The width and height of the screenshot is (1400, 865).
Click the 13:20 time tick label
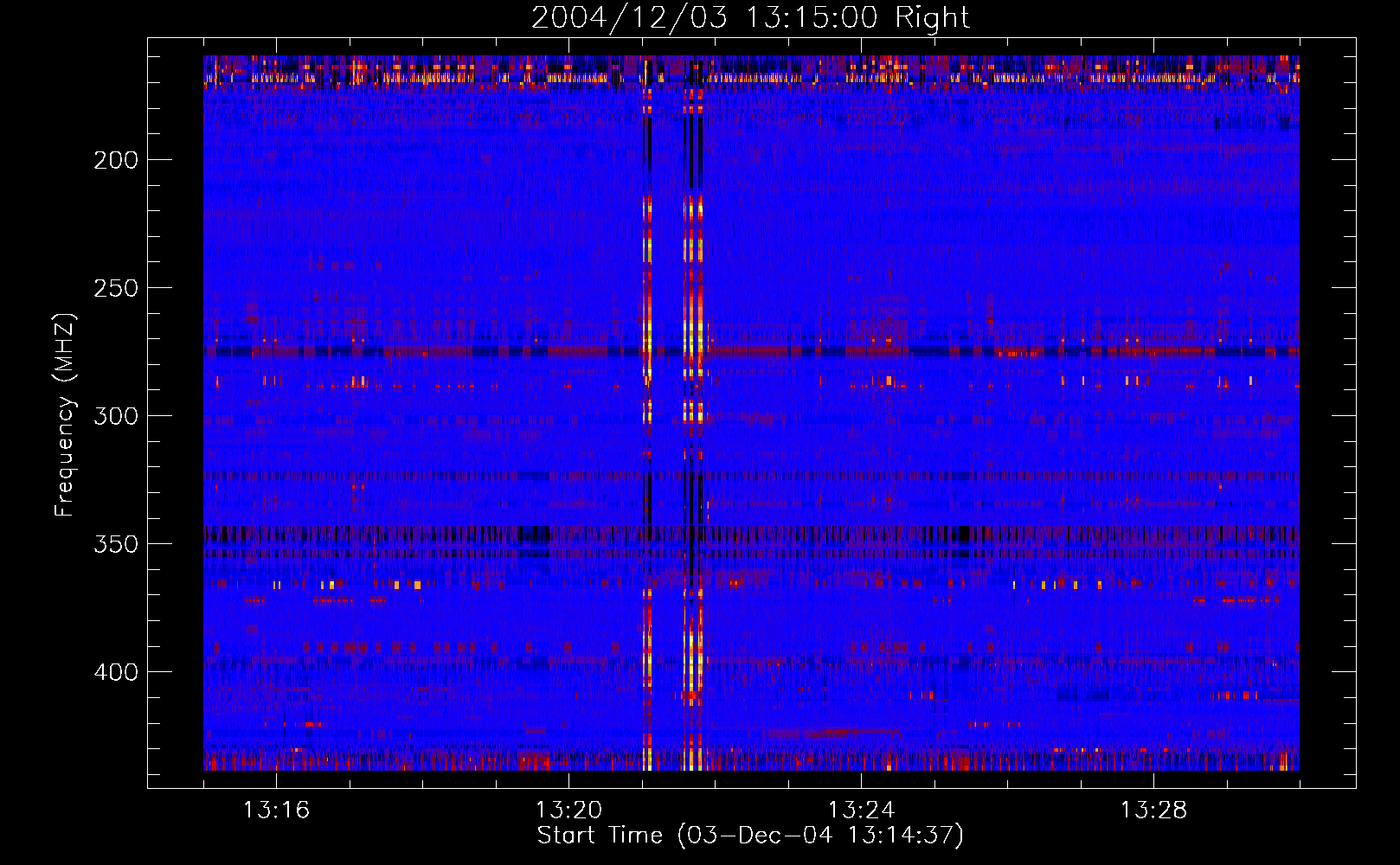(568, 811)
